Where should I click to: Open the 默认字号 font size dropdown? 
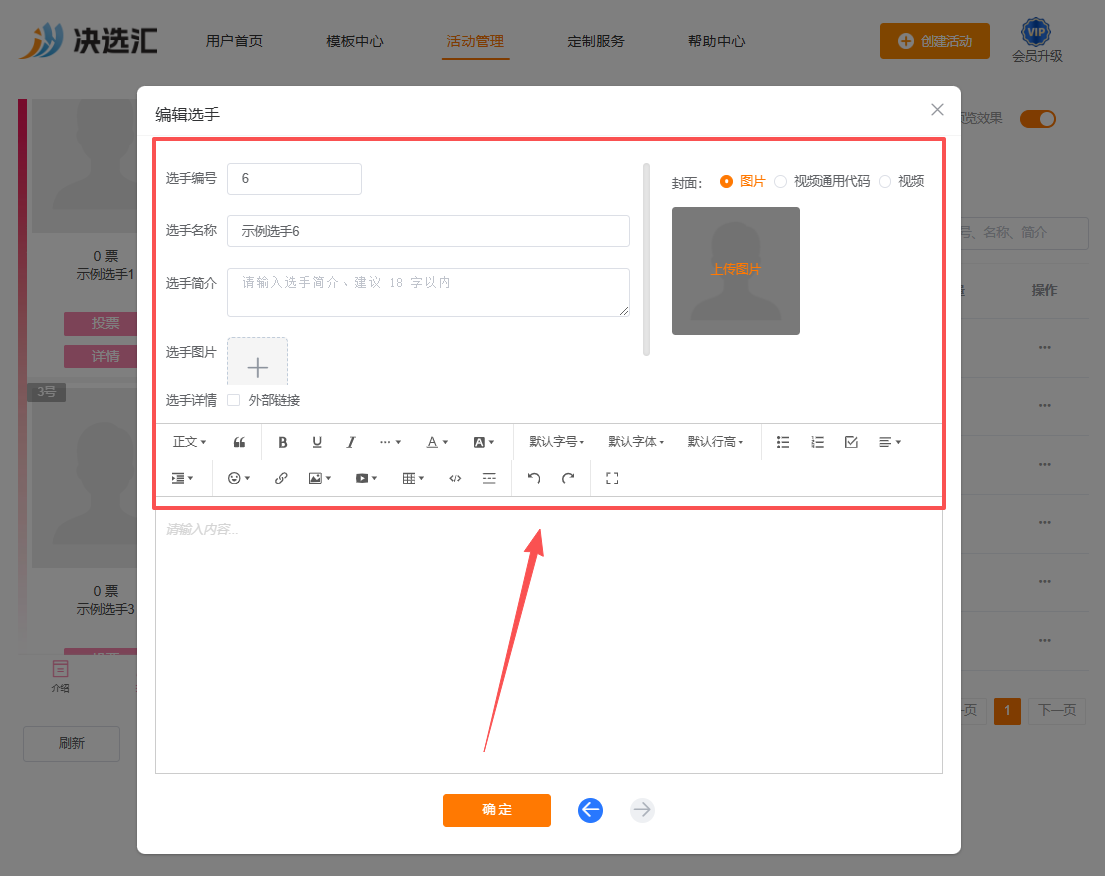click(557, 442)
